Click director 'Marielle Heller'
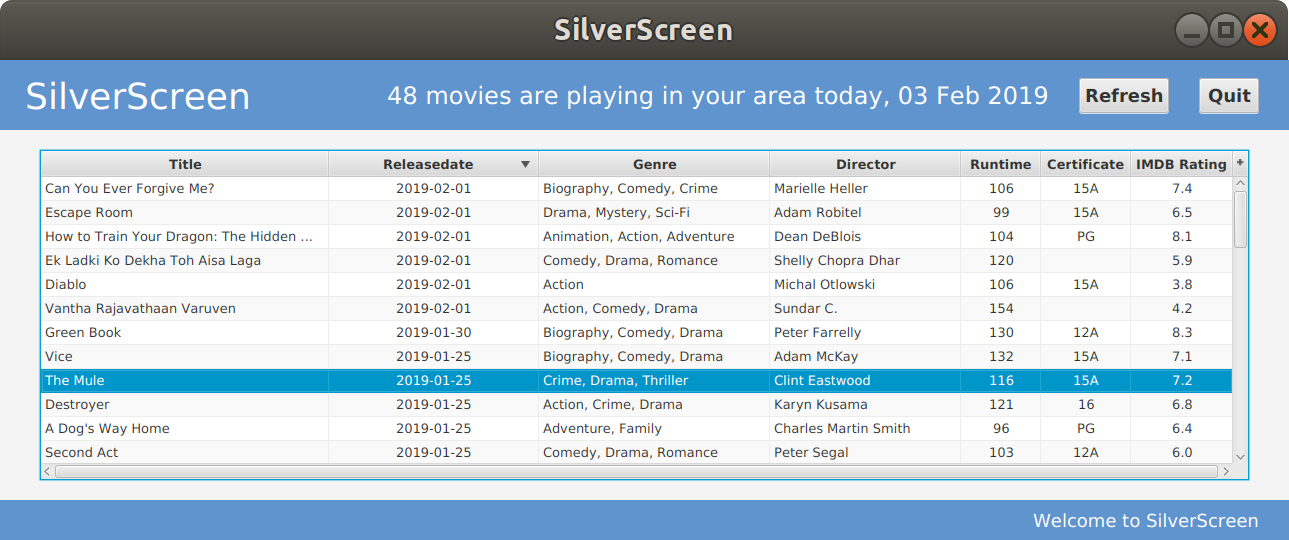 821,188
